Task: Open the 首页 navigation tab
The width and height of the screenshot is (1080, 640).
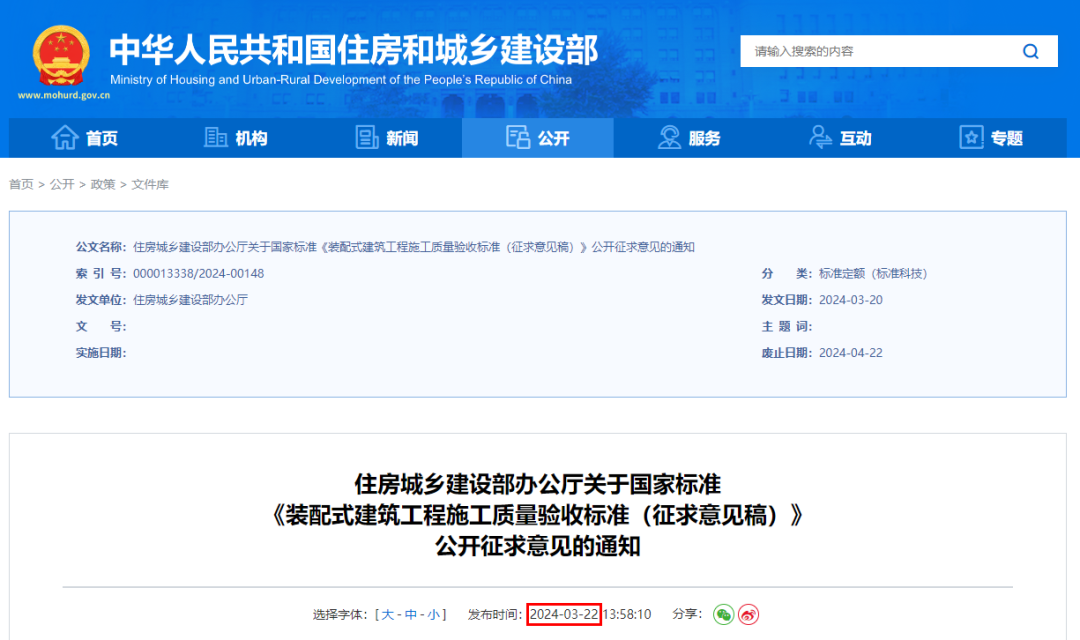Action: point(84,138)
